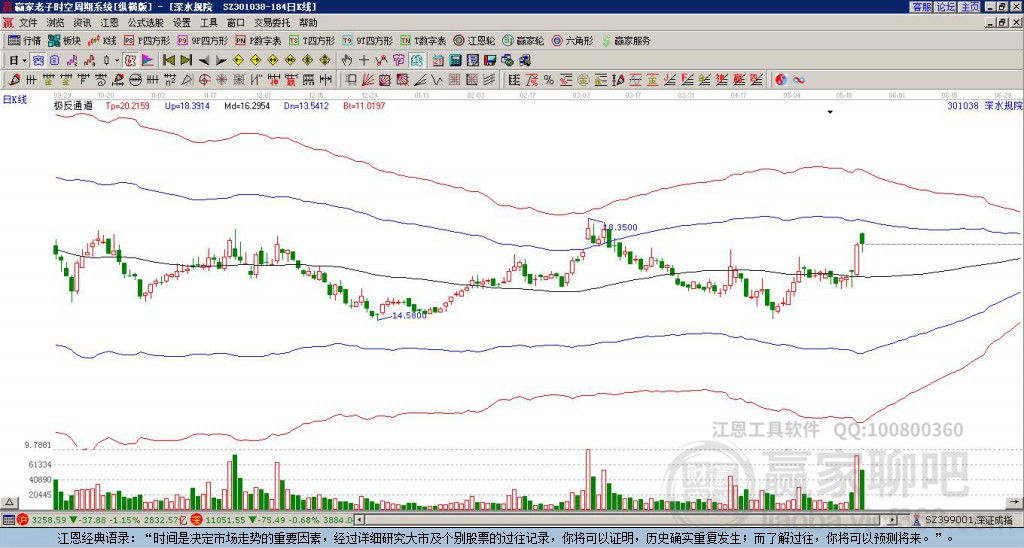Image resolution: width=1024 pixels, height=548 pixels.
Task: Click the 18.3500 high price marker
Action: [x=620, y=227]
